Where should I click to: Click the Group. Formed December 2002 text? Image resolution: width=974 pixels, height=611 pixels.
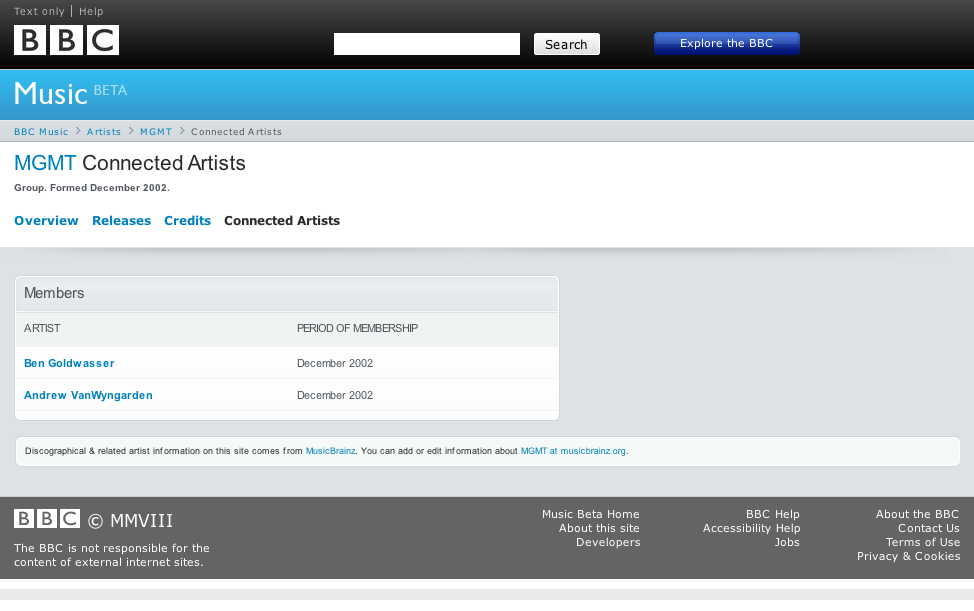tap(92, 188)
